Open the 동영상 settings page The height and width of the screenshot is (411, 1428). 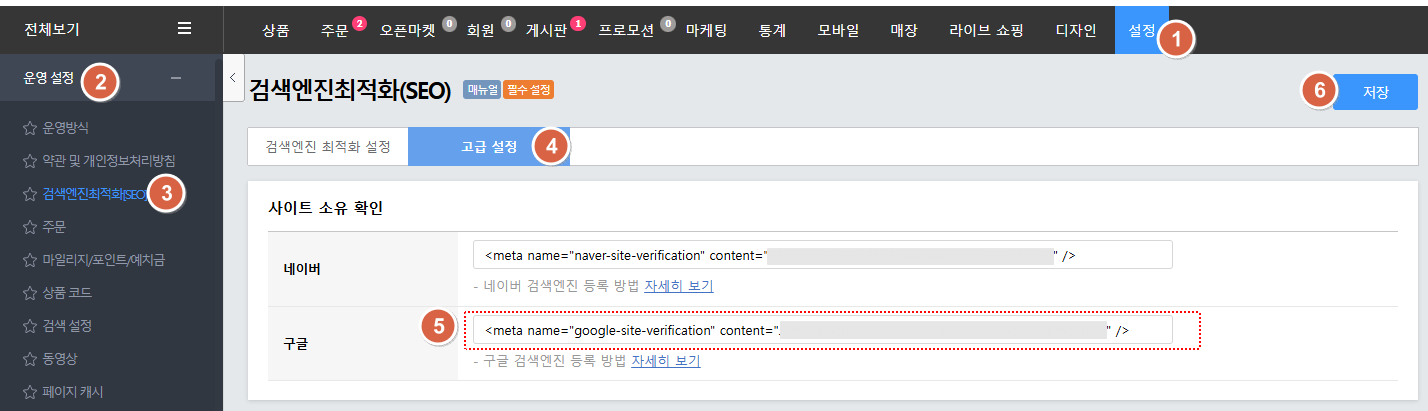(60, 359)
